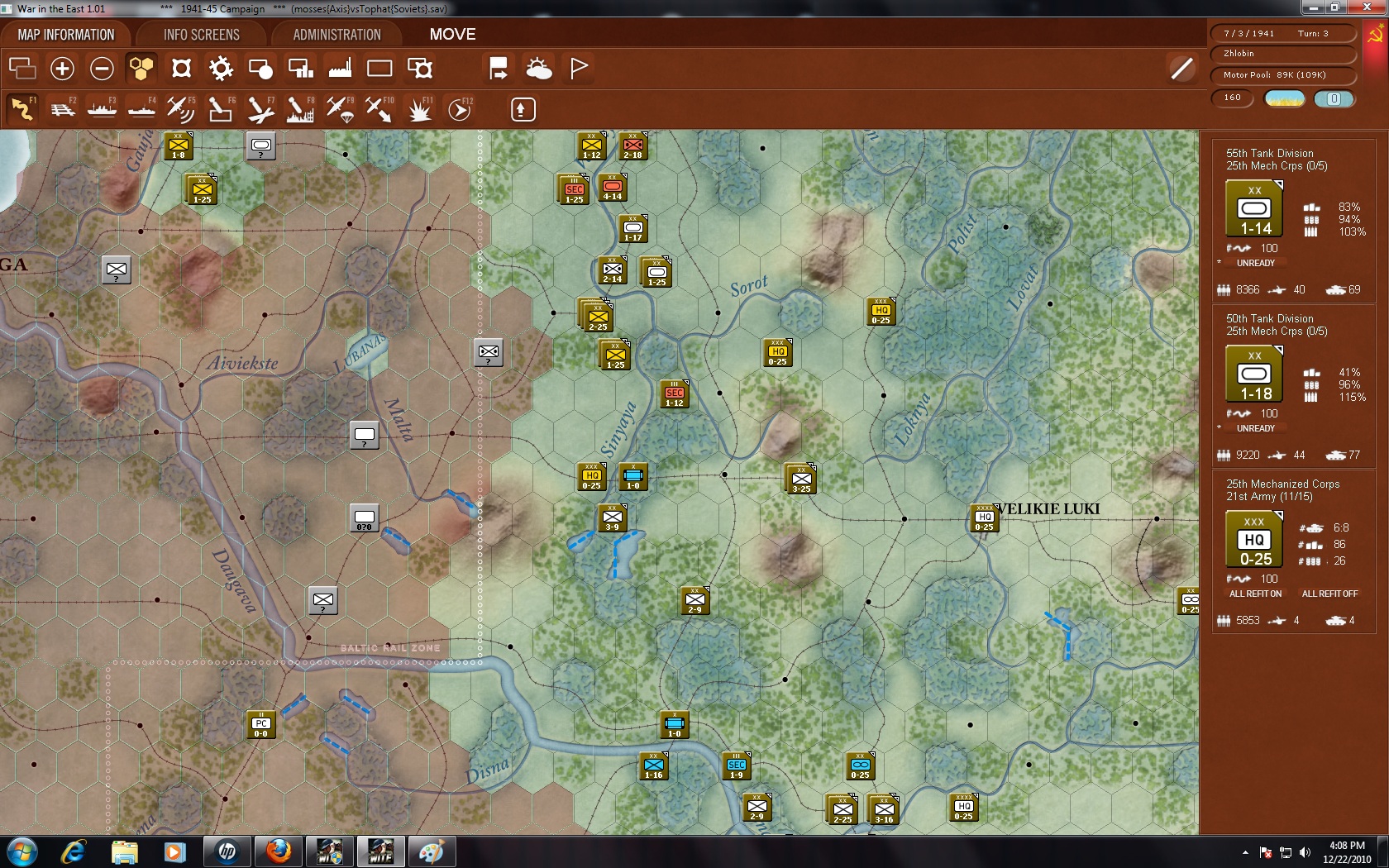Switch to the Info Screens tab
The width and height of the screenshot is (1389, 868).
202,35
